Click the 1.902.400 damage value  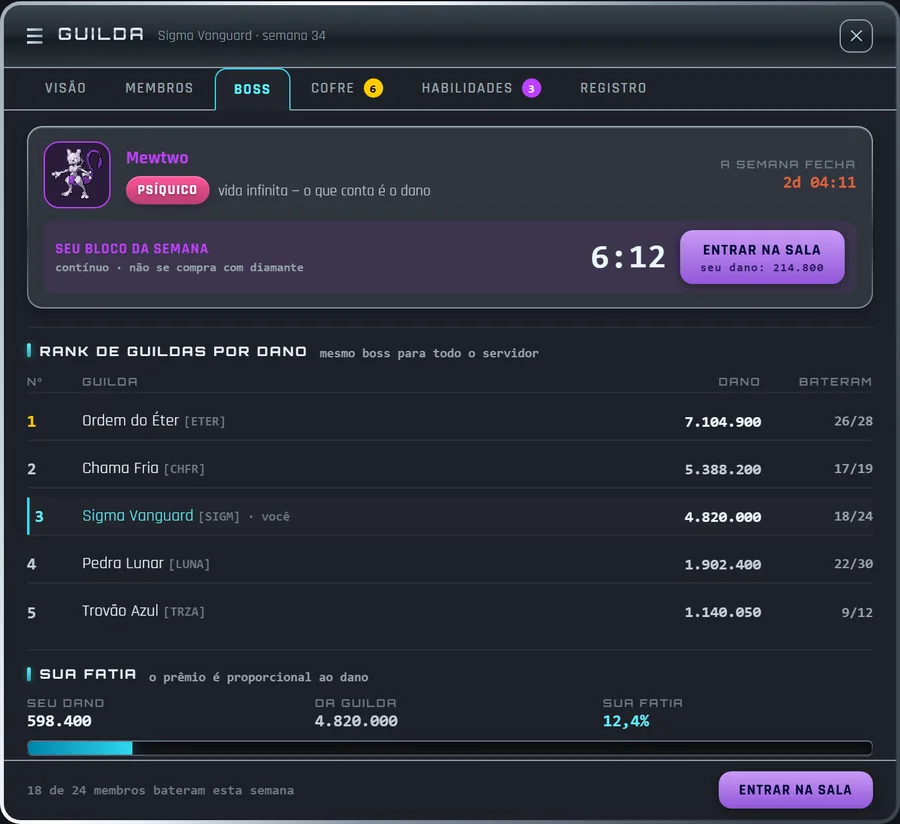[x=723, y=565]
